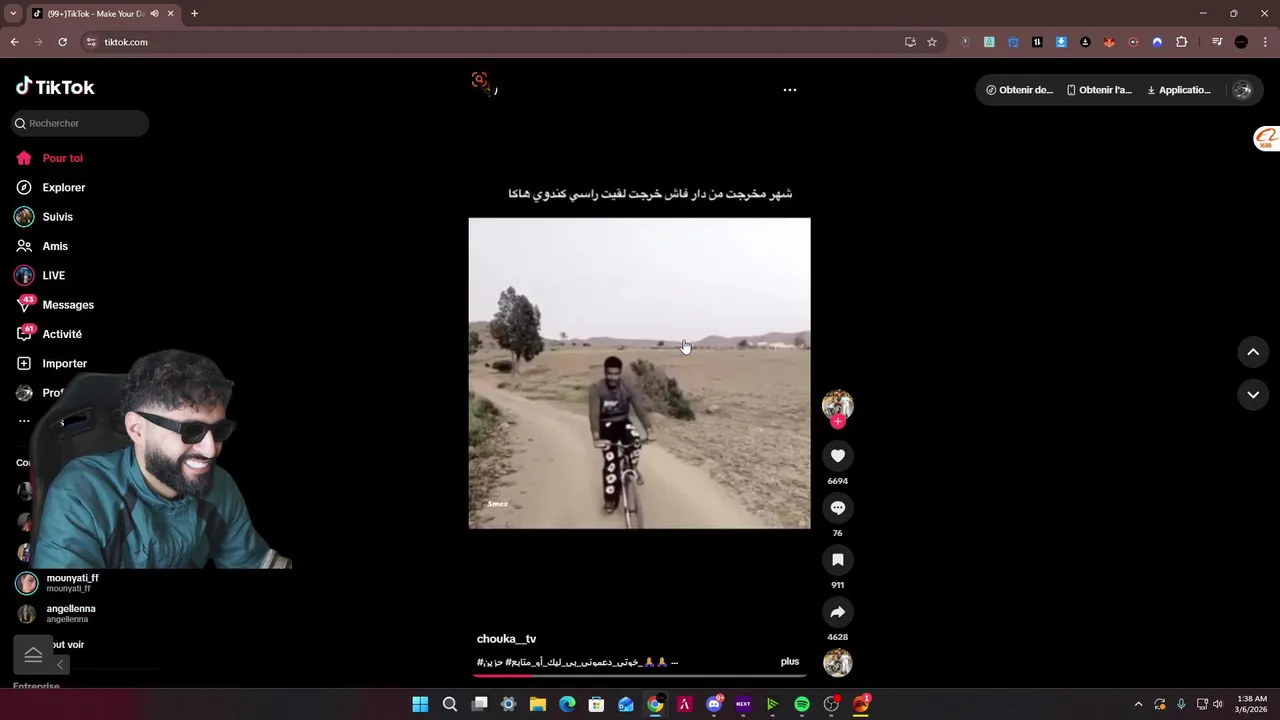The image size is (1280, 720).
Task: Click the TikTok logo
Action: pos(55,87)
